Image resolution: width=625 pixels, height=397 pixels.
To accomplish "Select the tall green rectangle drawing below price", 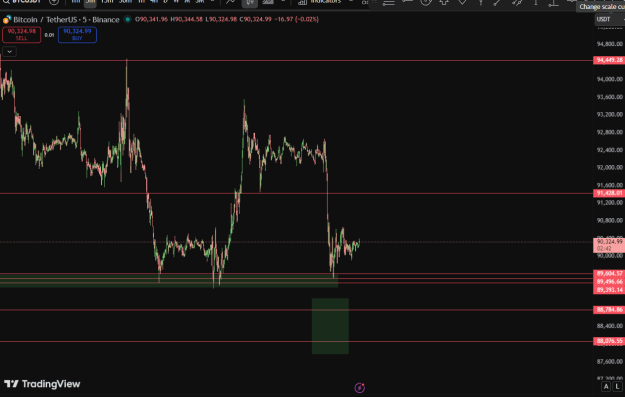I will tap(330, 326).
